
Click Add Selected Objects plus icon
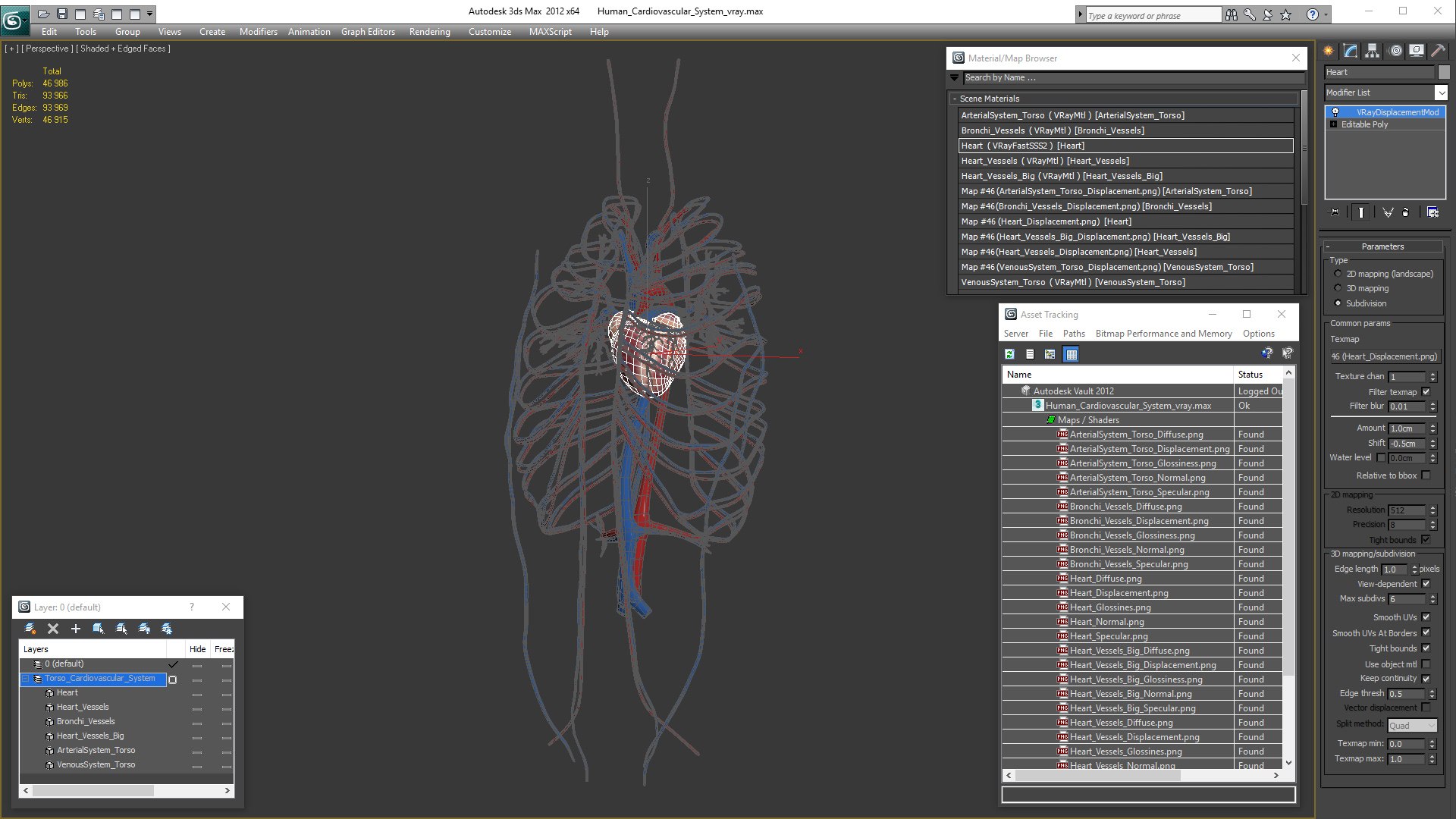(76, 629)
